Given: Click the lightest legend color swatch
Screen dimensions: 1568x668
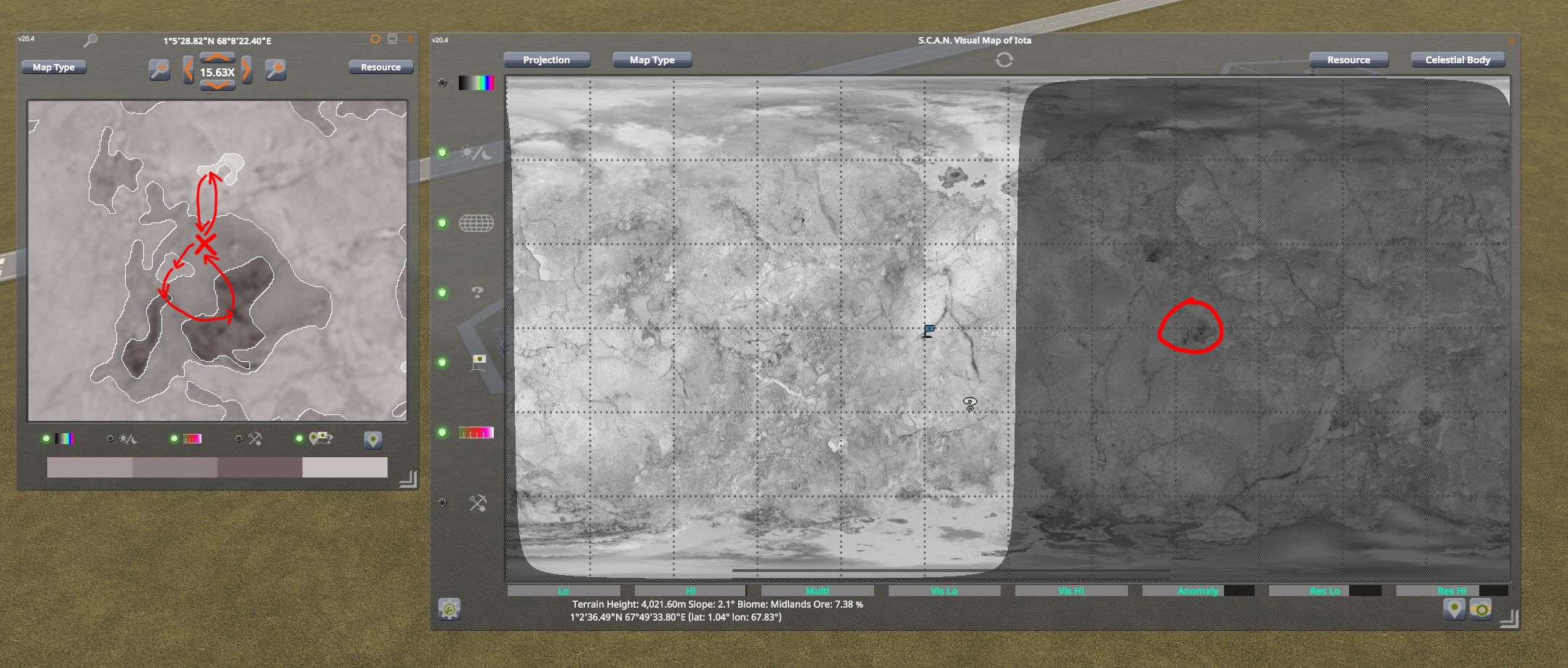Looking at the screenshot, I should pos(345,467).
